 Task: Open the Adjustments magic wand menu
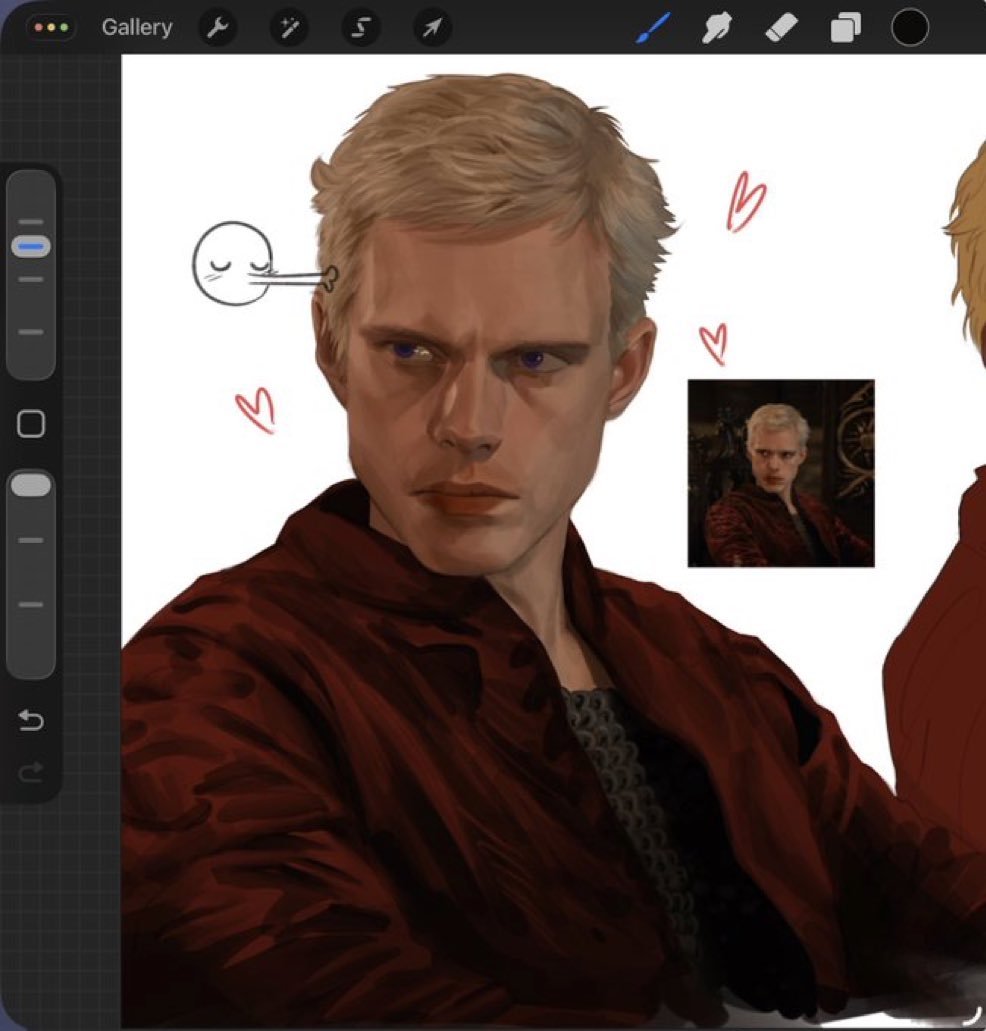point(289,28)
